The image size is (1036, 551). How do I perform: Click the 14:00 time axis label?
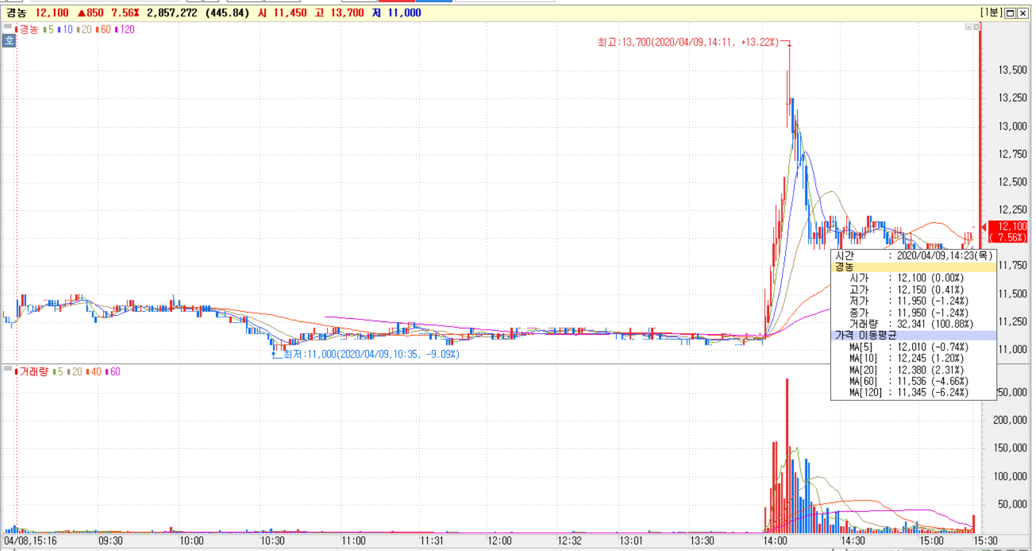[775, 540]
